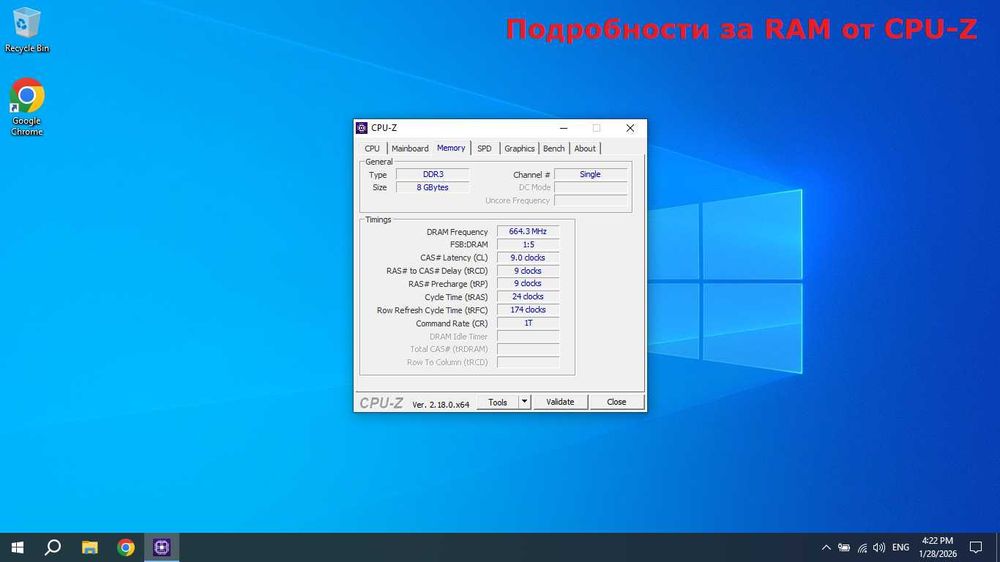Click the empty DC Mode field
Screen dimensions: 1000x562
click(590, 188)
